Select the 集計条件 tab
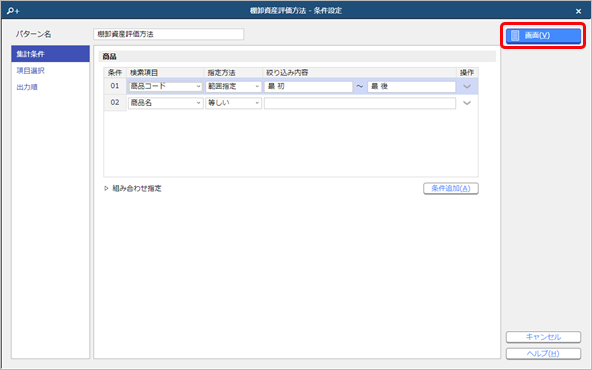This screenshot has width=592, height=370. tap(50, 54)
